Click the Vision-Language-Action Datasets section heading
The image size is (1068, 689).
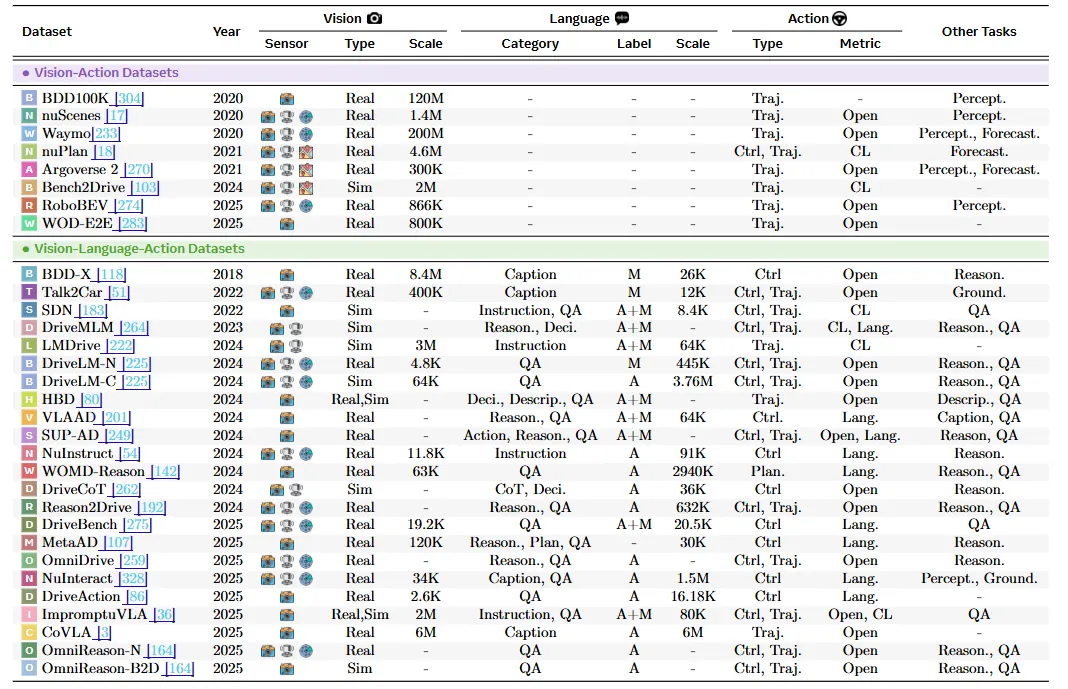(x=139, y=249)
